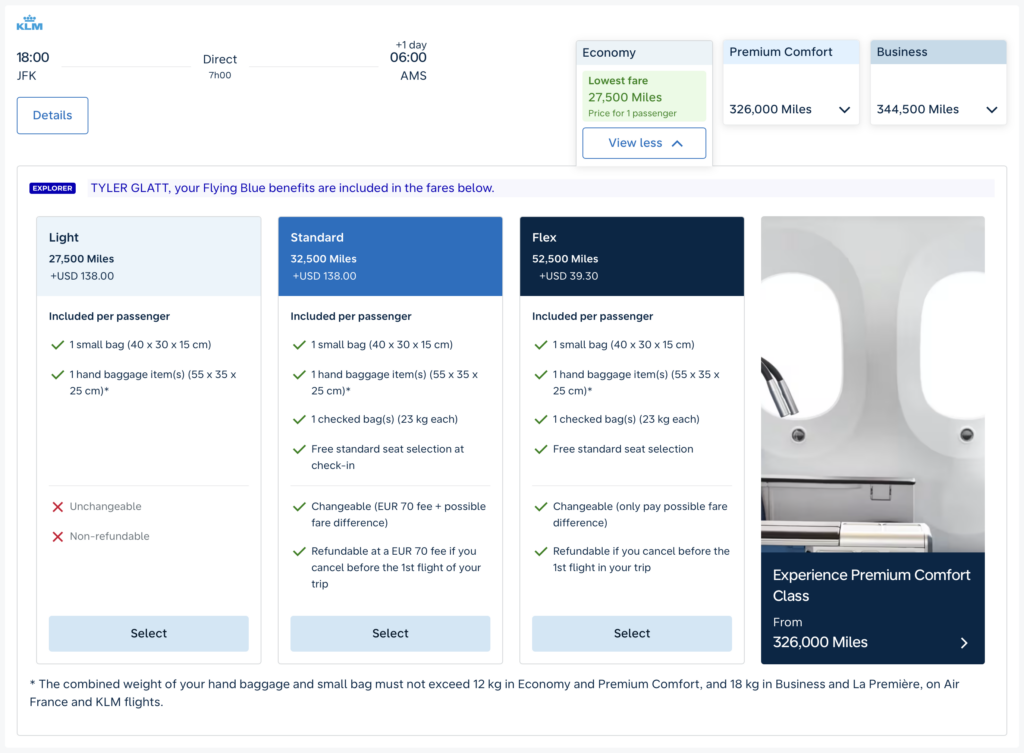Click the Flex Refundable checkmark
The height and width of the screenshot is (753, 1024).
coord(541,551)
